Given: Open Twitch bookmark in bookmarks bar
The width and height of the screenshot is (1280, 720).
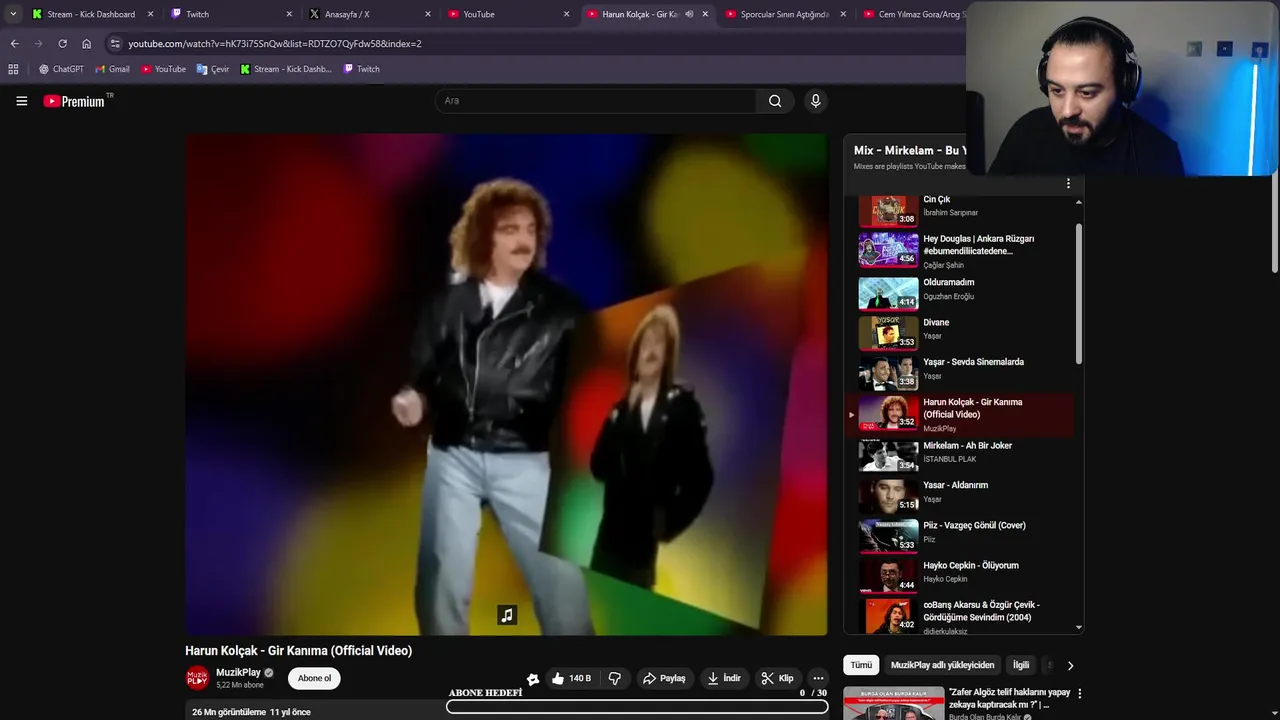Looking at the screenshot, I should click(x=361, y=69).
